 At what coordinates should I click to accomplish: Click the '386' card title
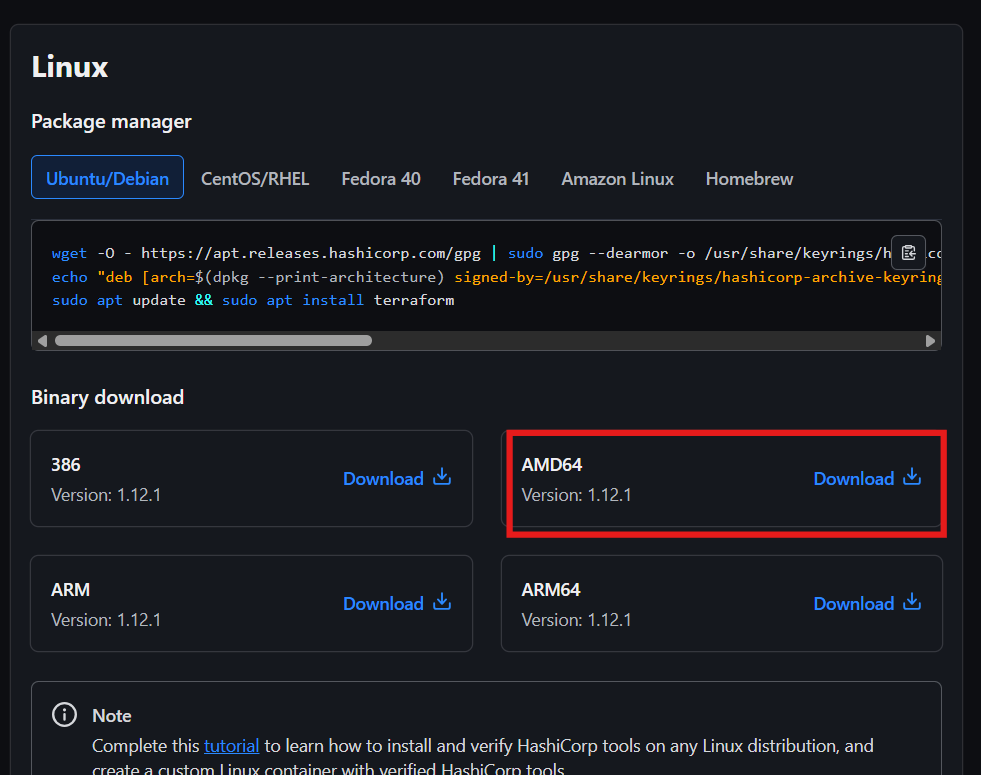(x=66, y=465)
